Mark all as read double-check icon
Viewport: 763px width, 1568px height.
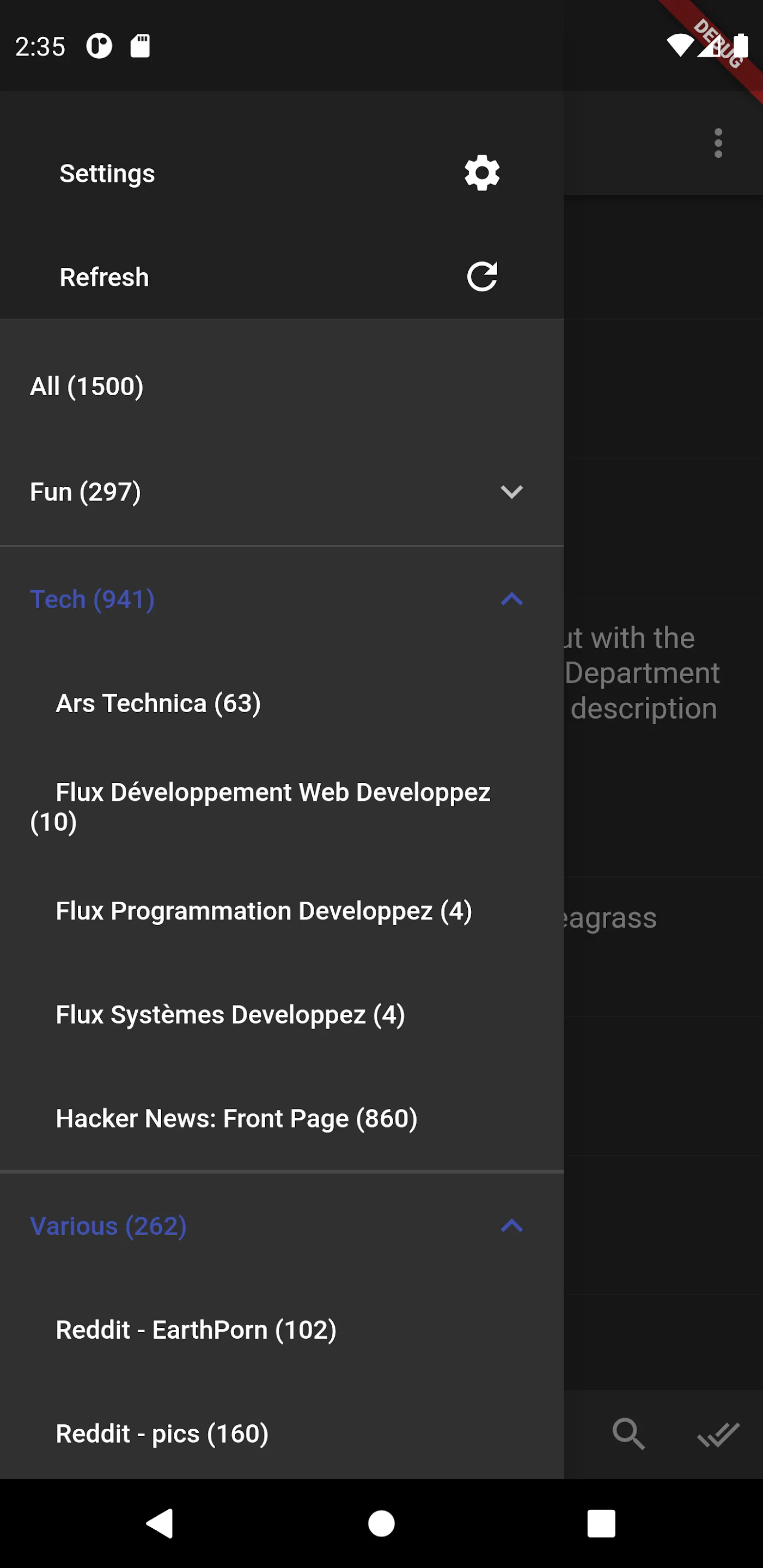click(x=718, y=1434)
